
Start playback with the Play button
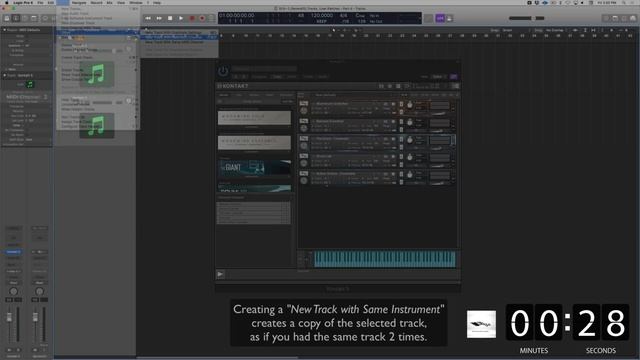181,18
